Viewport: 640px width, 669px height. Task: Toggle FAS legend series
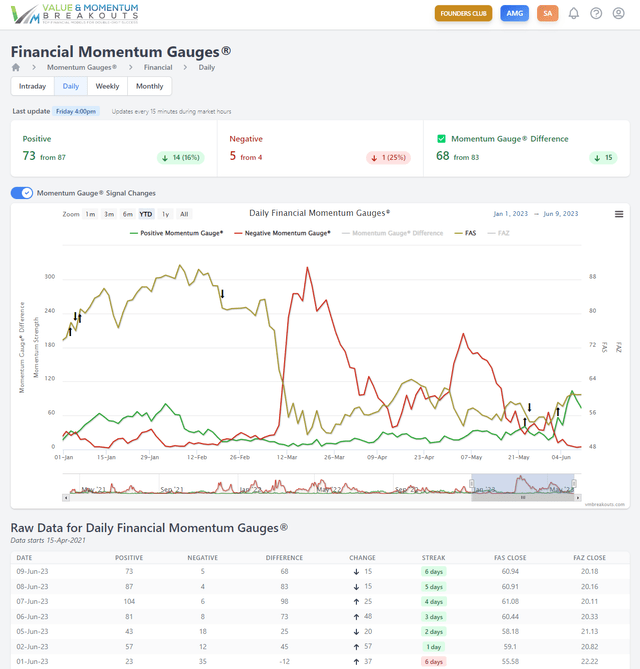coord(465,233)
